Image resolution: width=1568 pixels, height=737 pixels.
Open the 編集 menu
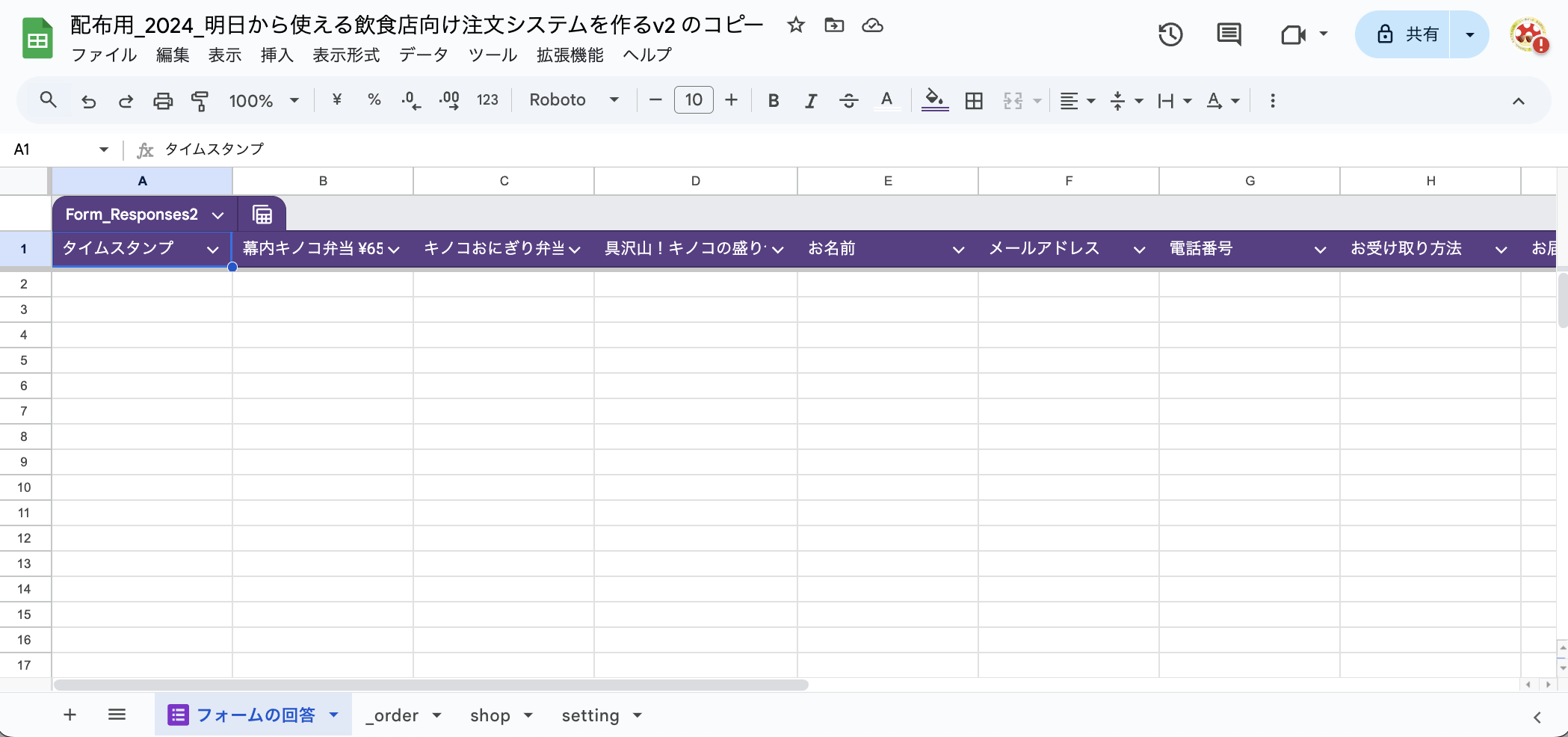click(x=173, y=55)
